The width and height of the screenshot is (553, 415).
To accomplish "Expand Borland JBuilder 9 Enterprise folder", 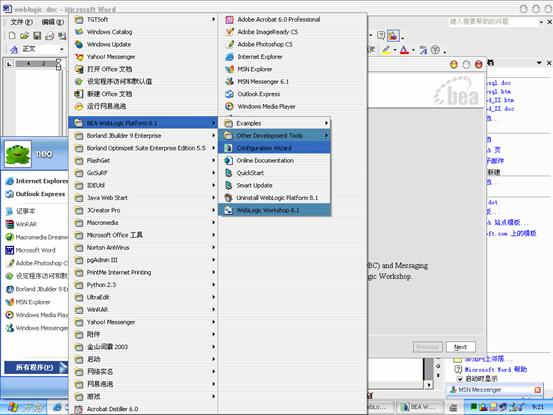I will pyautogui.click(x=143, y=135).
